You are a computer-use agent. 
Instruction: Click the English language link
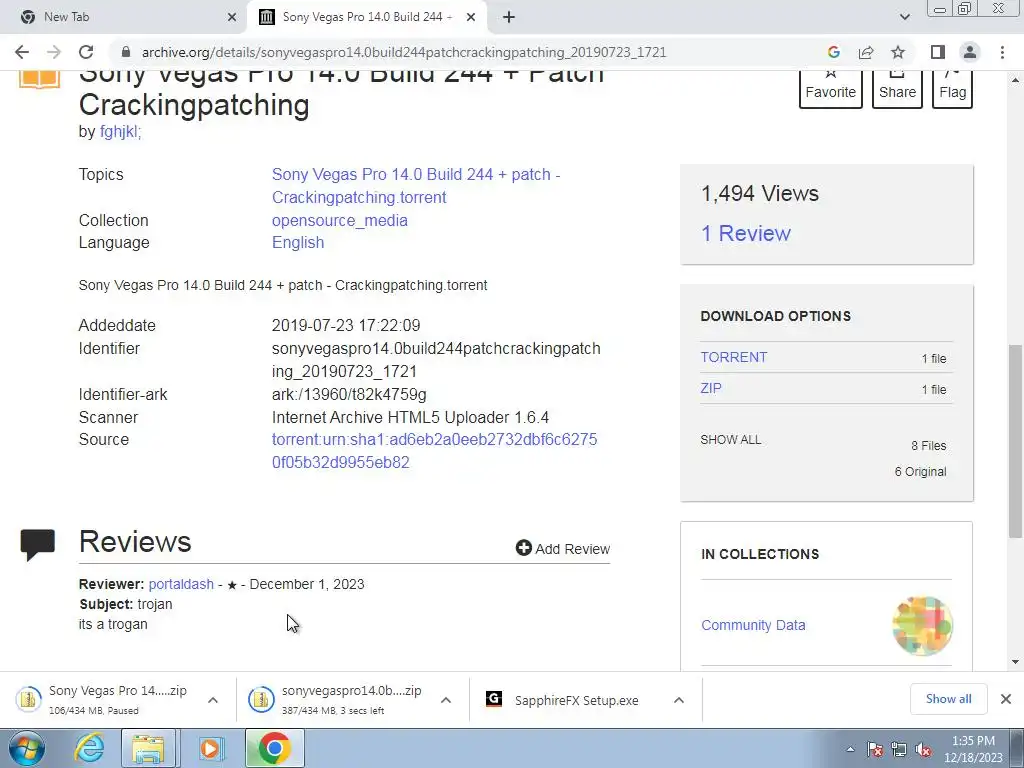[x=298, y=242]
